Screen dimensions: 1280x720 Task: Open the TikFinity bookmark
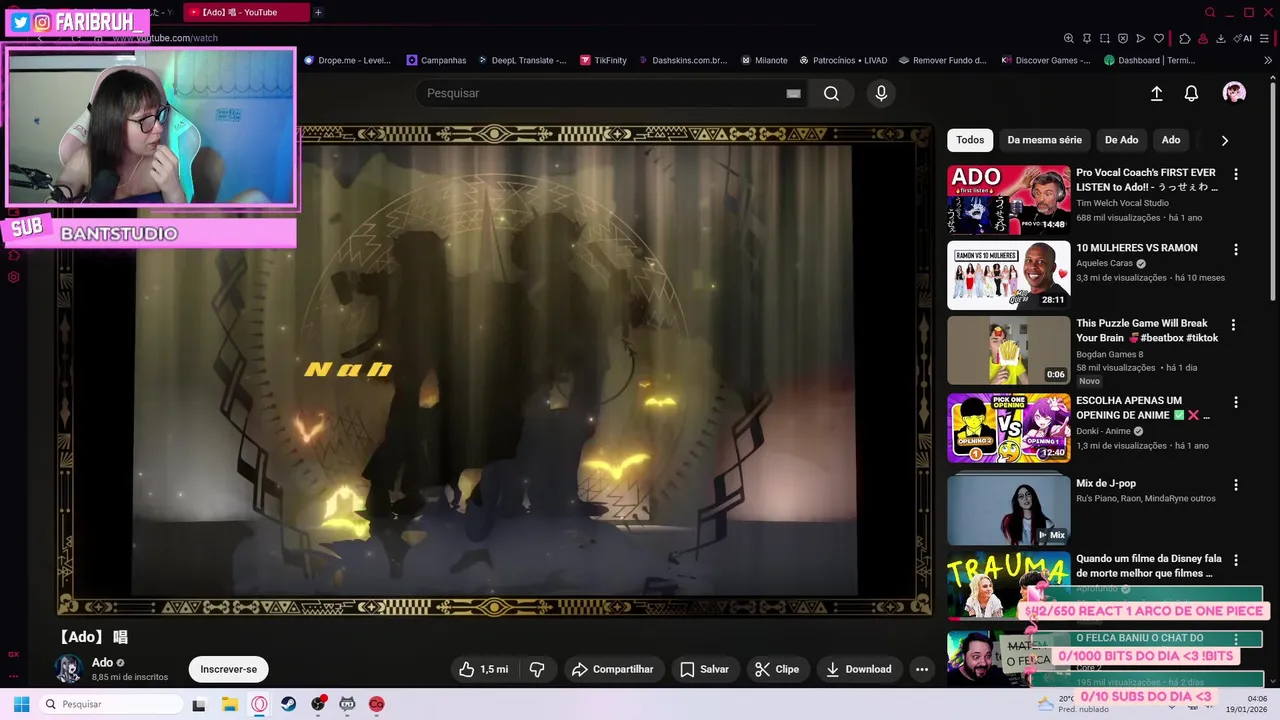pos(603,60)
